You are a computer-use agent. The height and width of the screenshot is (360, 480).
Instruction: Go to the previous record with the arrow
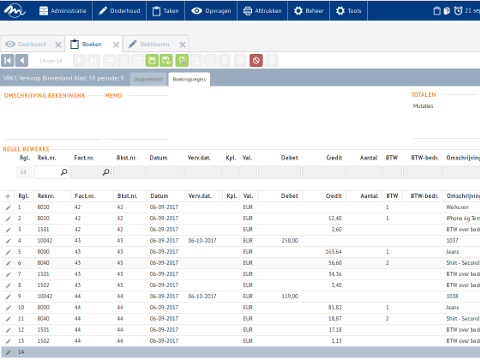coord(22,61)
